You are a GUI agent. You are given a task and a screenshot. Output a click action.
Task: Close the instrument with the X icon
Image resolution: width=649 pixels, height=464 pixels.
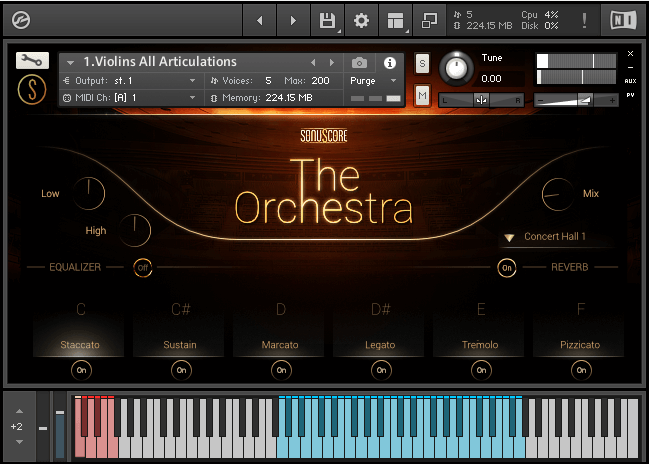(x=630, y=53)
